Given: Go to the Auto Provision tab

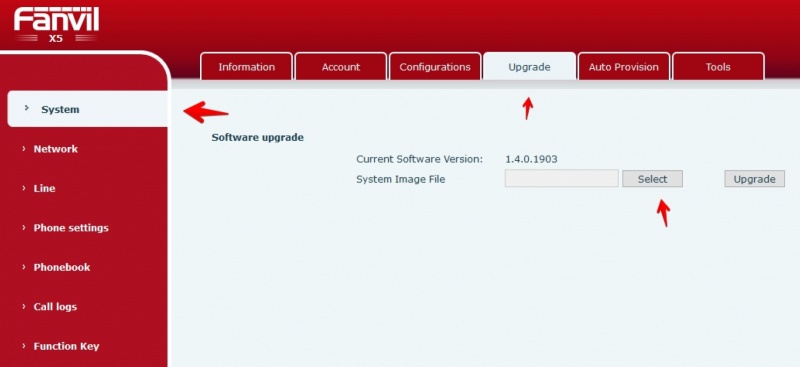Looking at the screenshot, I should point(623,67).
